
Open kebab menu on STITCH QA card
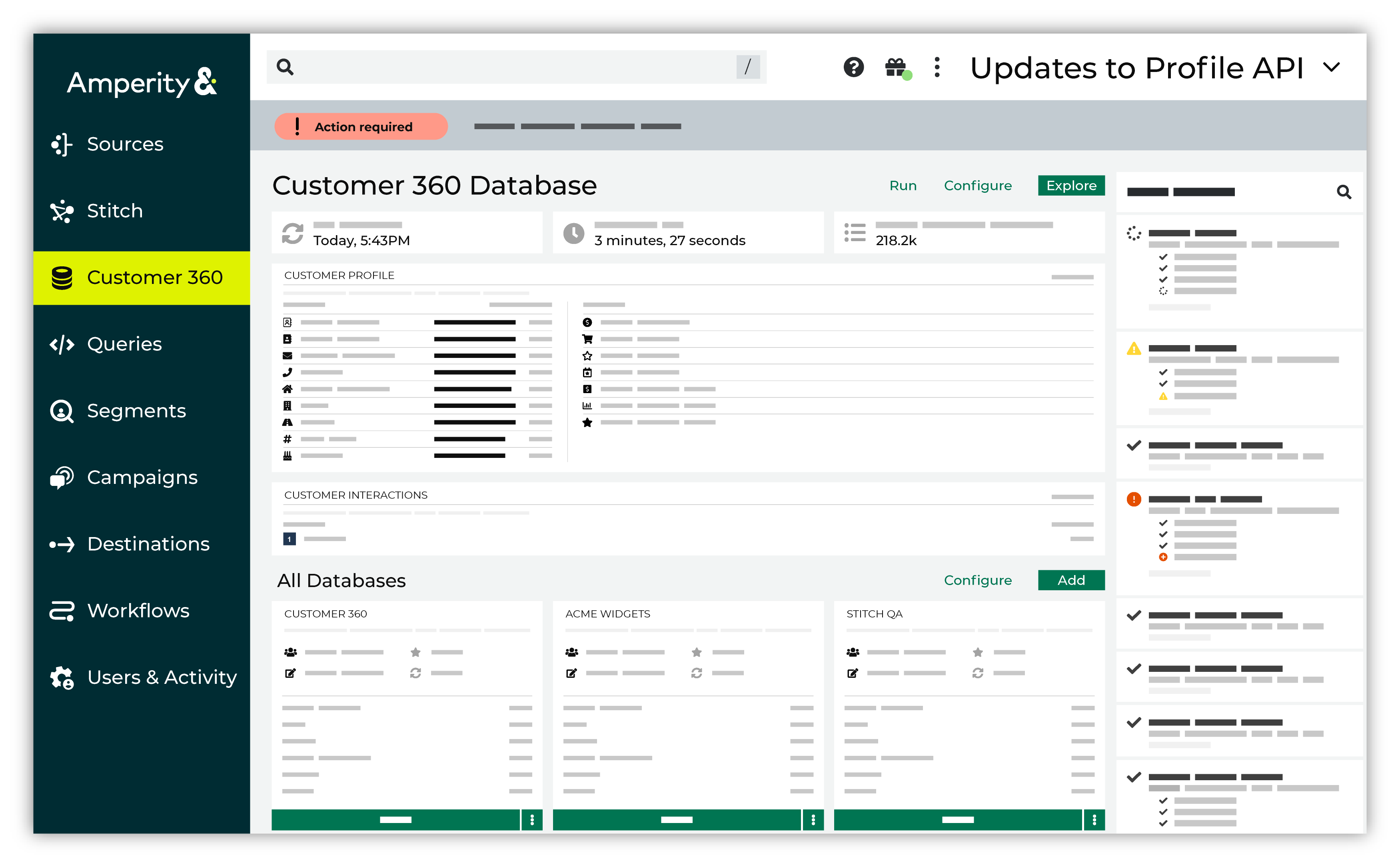1094,820
